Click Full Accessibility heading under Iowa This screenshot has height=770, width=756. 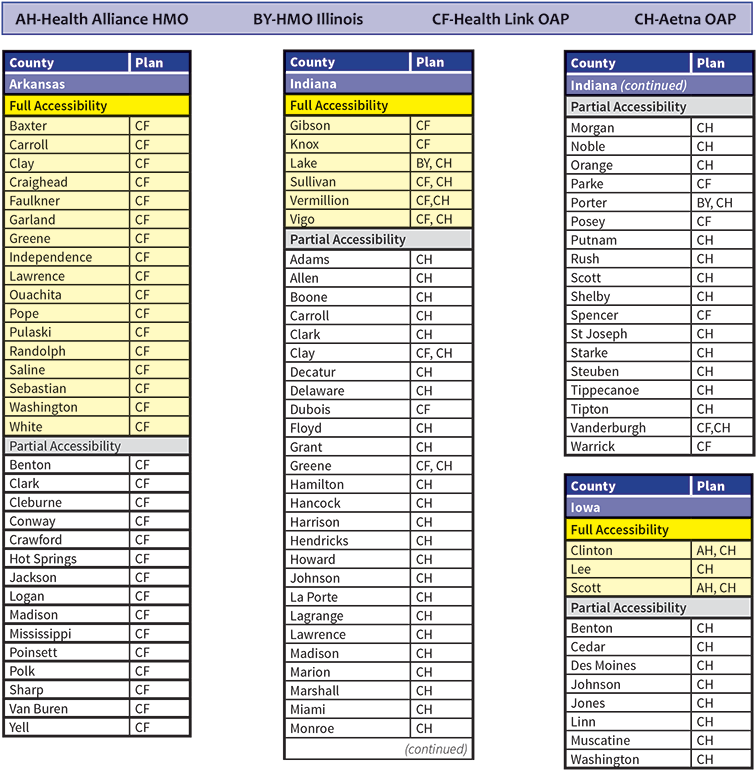(659, 529)
